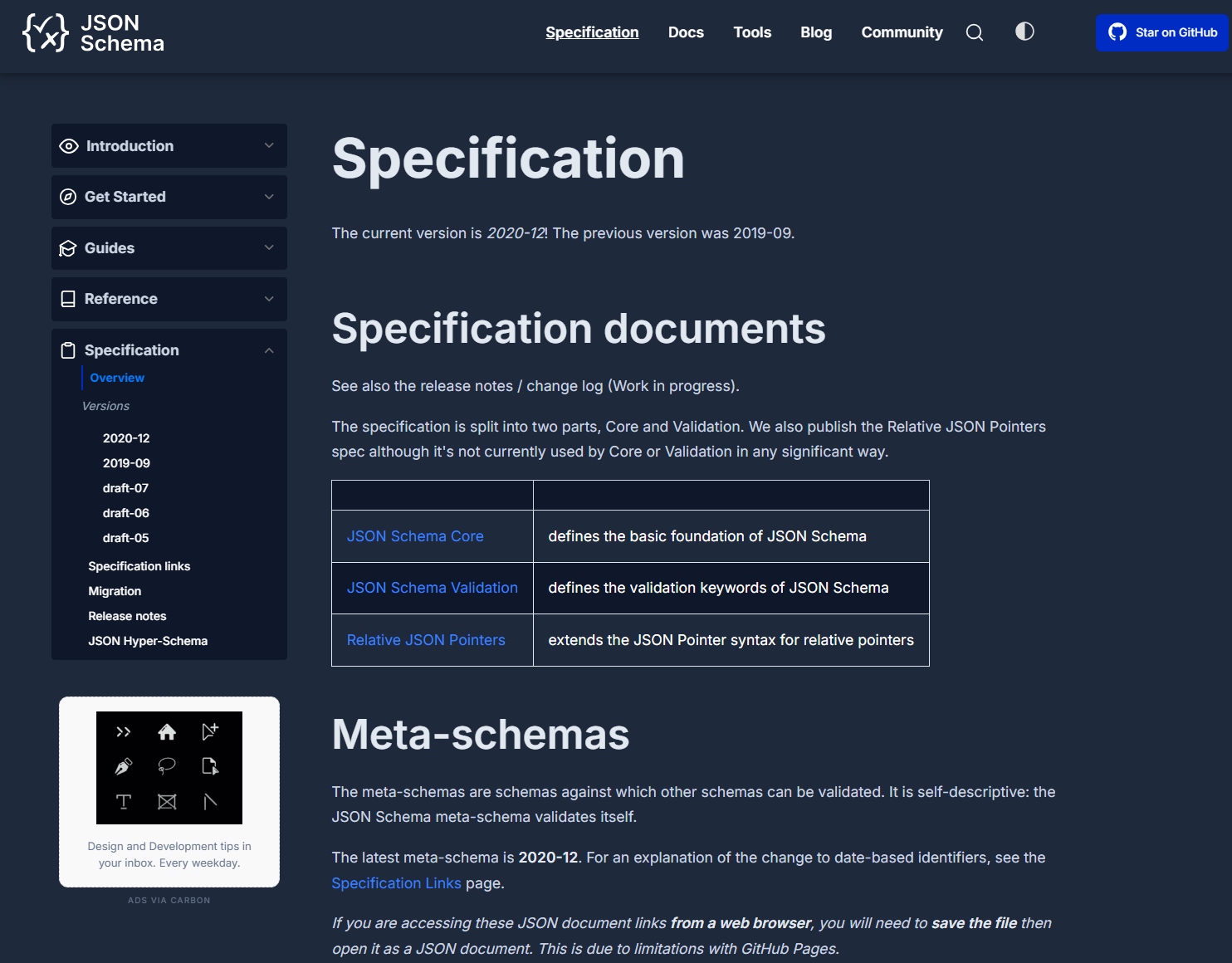Click the Specification documents heading
The image size is (1232, 963).
click(579, 329)
